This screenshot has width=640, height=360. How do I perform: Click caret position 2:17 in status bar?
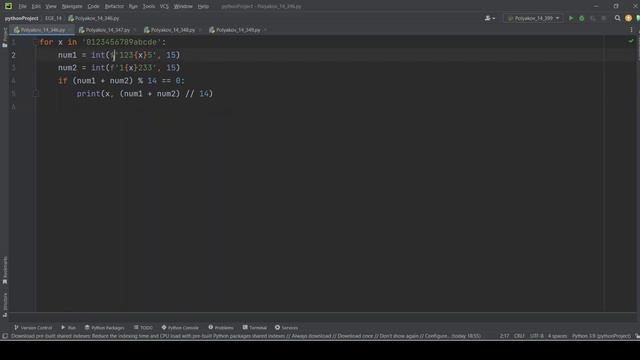pyautogui.click(x=504, y=336)
